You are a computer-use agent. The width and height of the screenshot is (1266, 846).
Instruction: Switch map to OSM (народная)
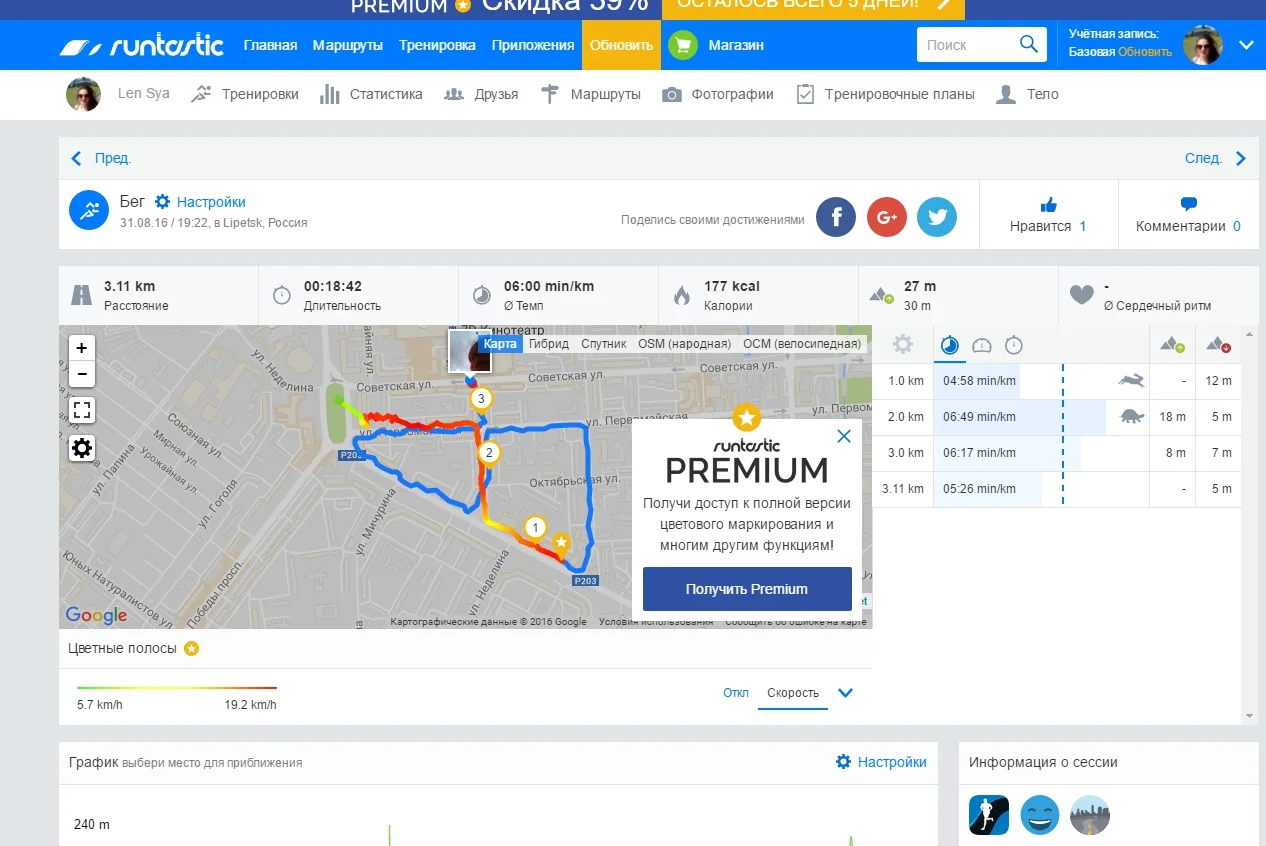685,343
